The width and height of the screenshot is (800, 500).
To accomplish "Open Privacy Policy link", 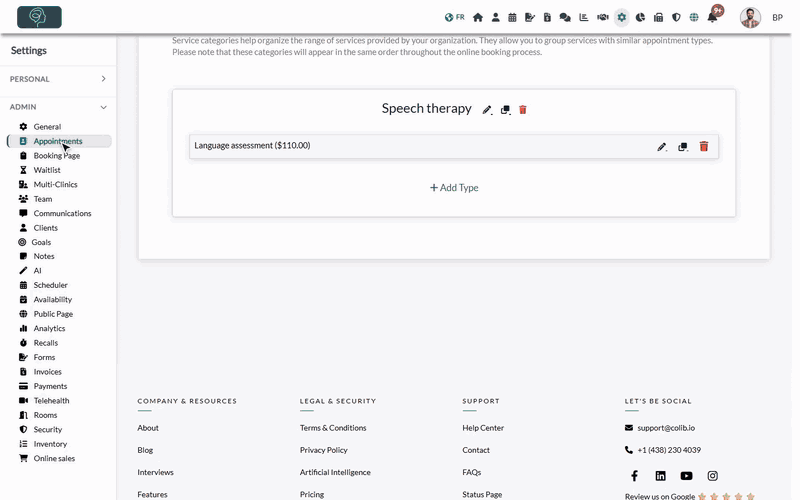I will click(323, 450).
